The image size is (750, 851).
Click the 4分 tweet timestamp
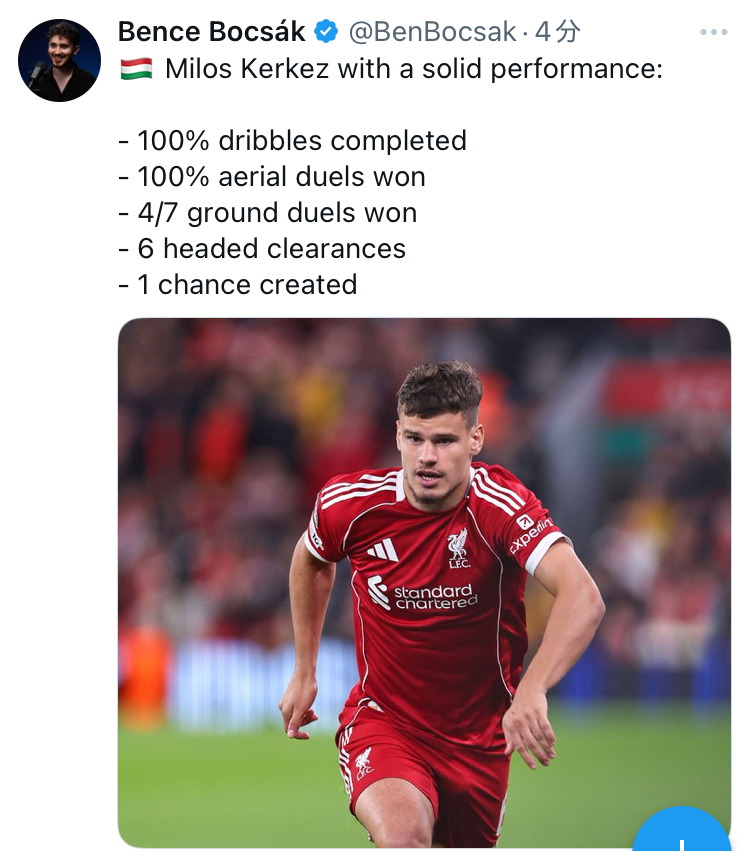557,32
